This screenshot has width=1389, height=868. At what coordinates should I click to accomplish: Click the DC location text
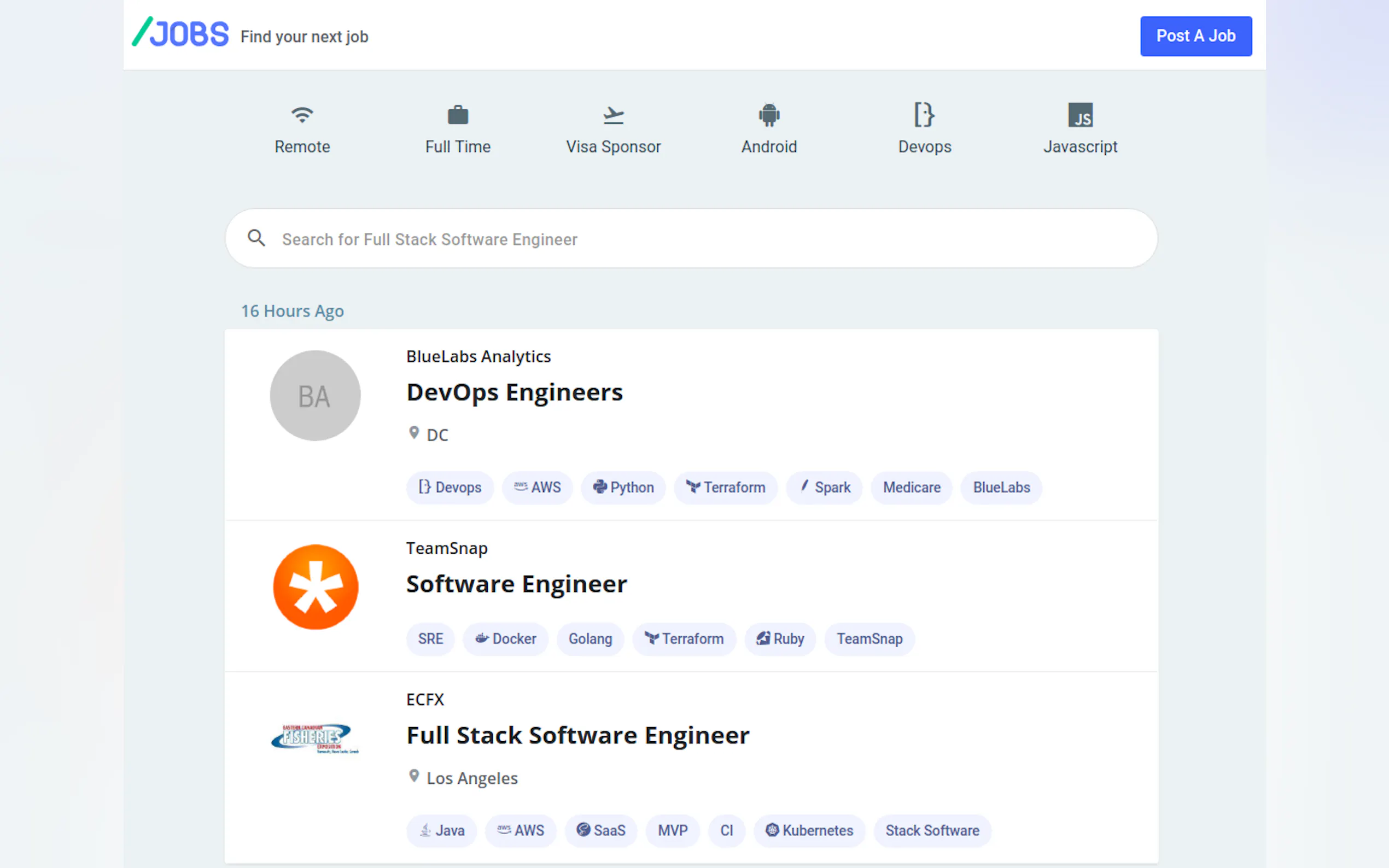pos(437,435)
